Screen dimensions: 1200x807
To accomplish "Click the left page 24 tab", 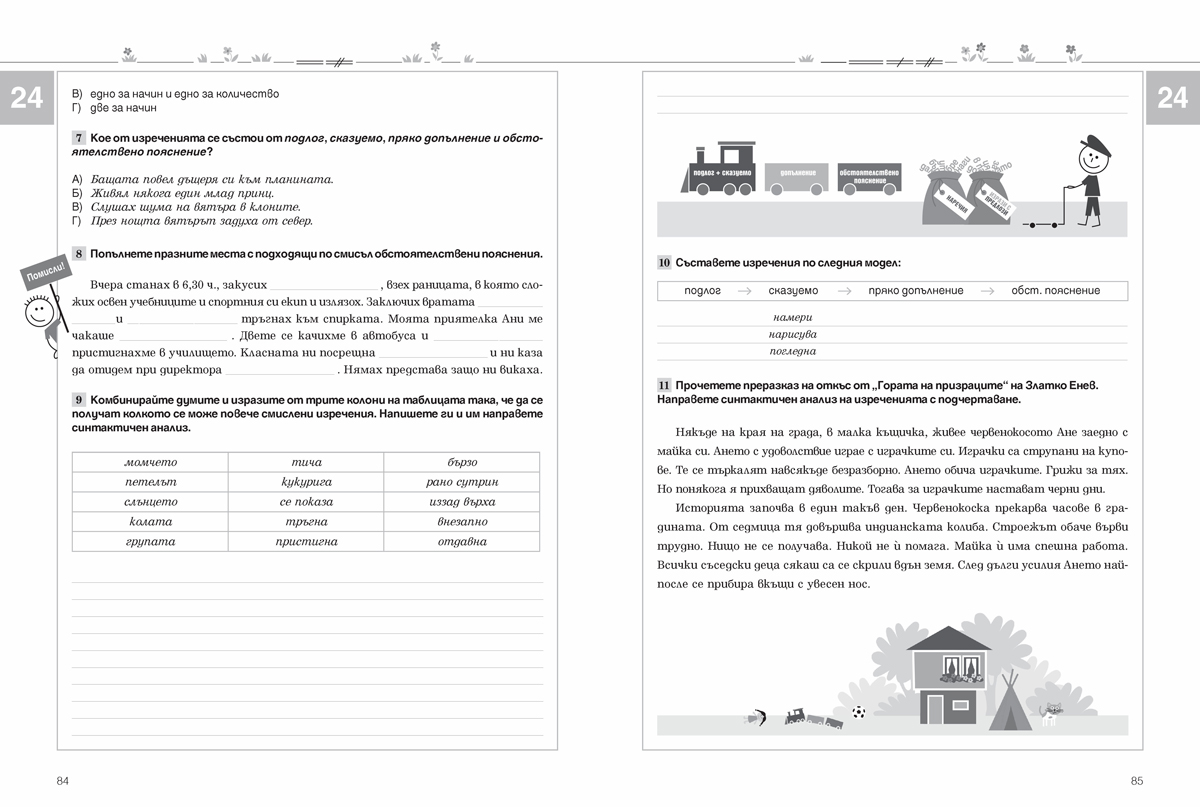I will (27, 98).
